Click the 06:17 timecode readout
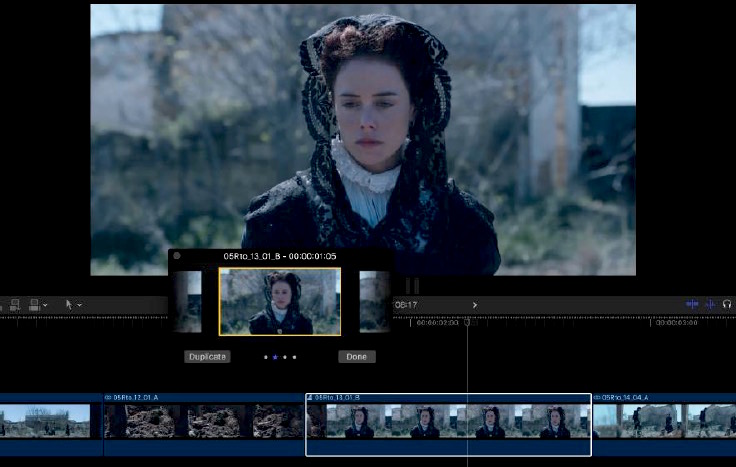Image resolution: width=736 pixels, height=467 pixels. 406,305
